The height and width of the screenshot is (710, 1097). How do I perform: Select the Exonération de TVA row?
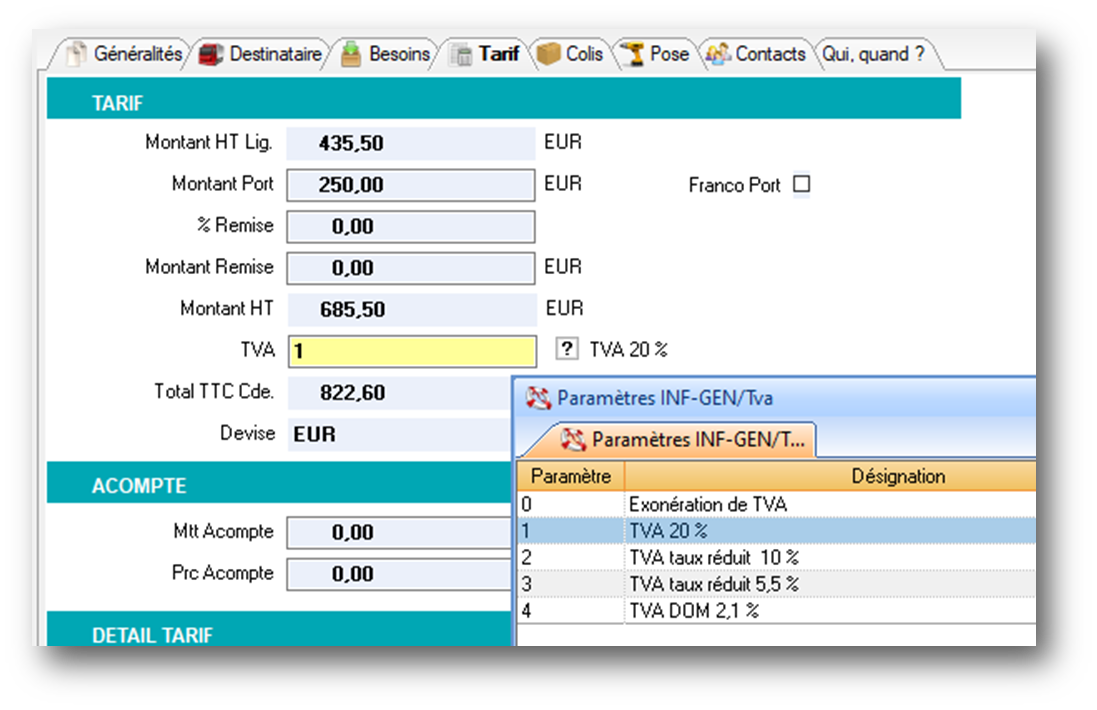tap(707, 504)
